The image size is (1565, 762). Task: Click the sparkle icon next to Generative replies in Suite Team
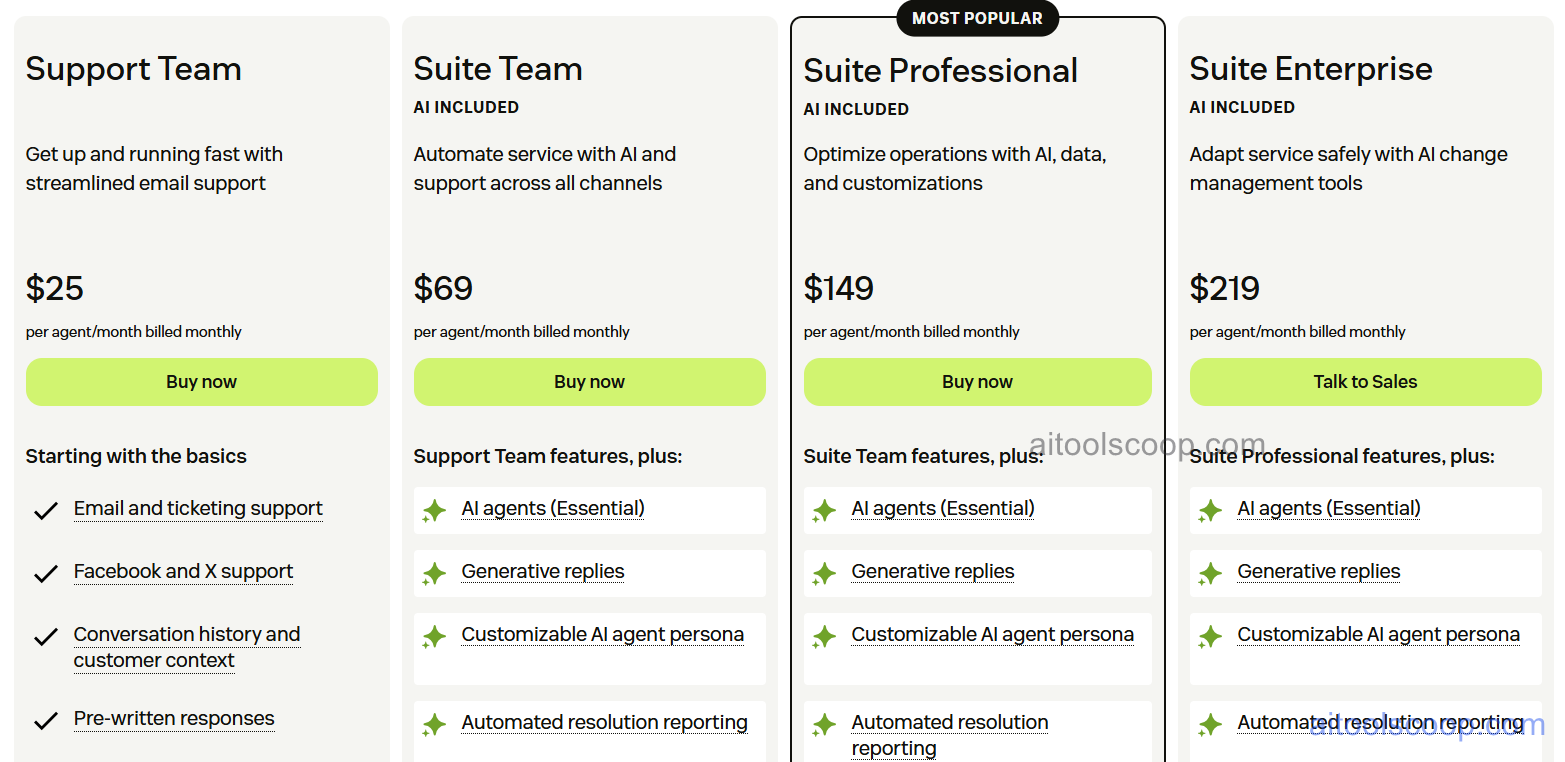[x=434, y=573]
